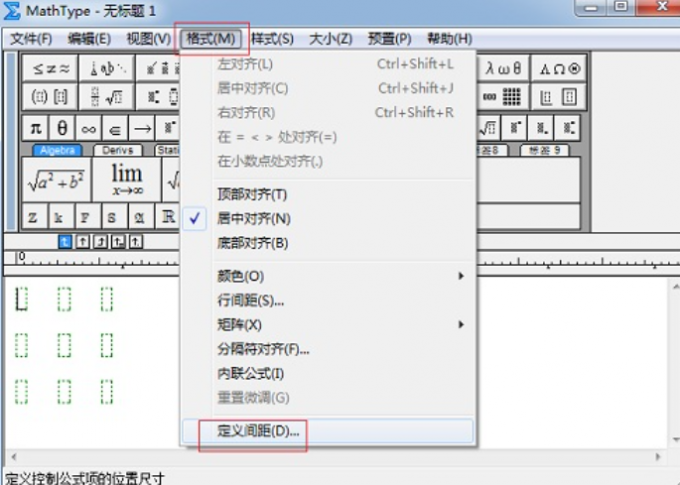The height and width of the screenshot is (485, 680).
Task: Choose 顶部对齐(T) menu entry
Action: 328,194
